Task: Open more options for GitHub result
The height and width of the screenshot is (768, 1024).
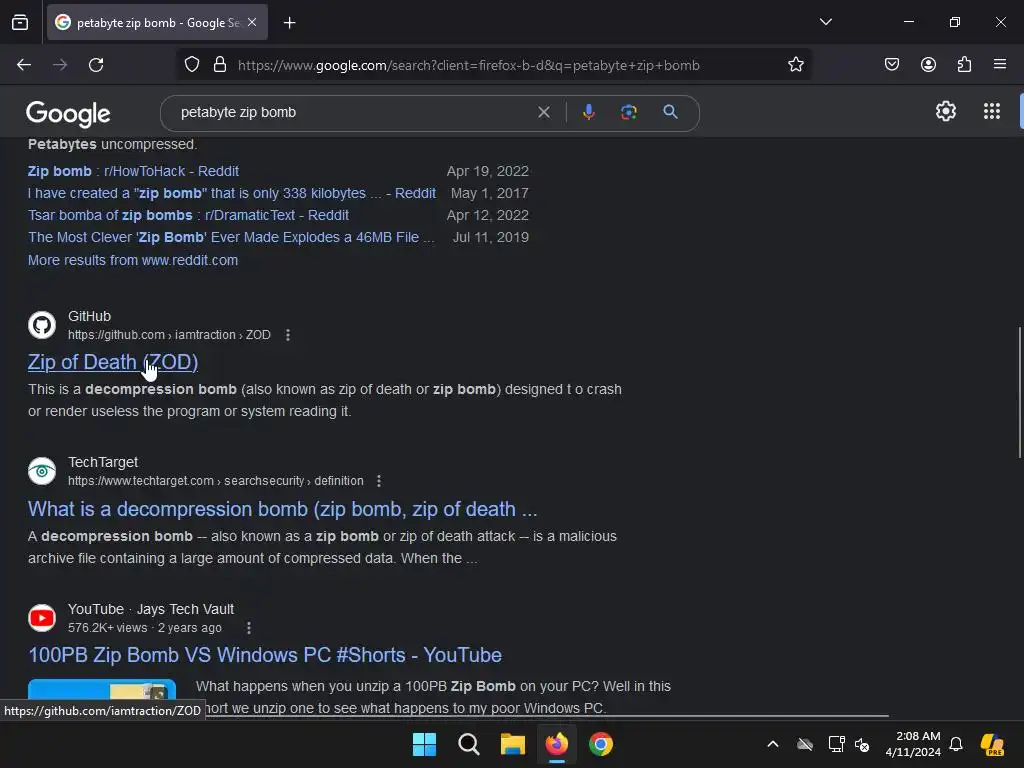Action: tap(288, 335)
